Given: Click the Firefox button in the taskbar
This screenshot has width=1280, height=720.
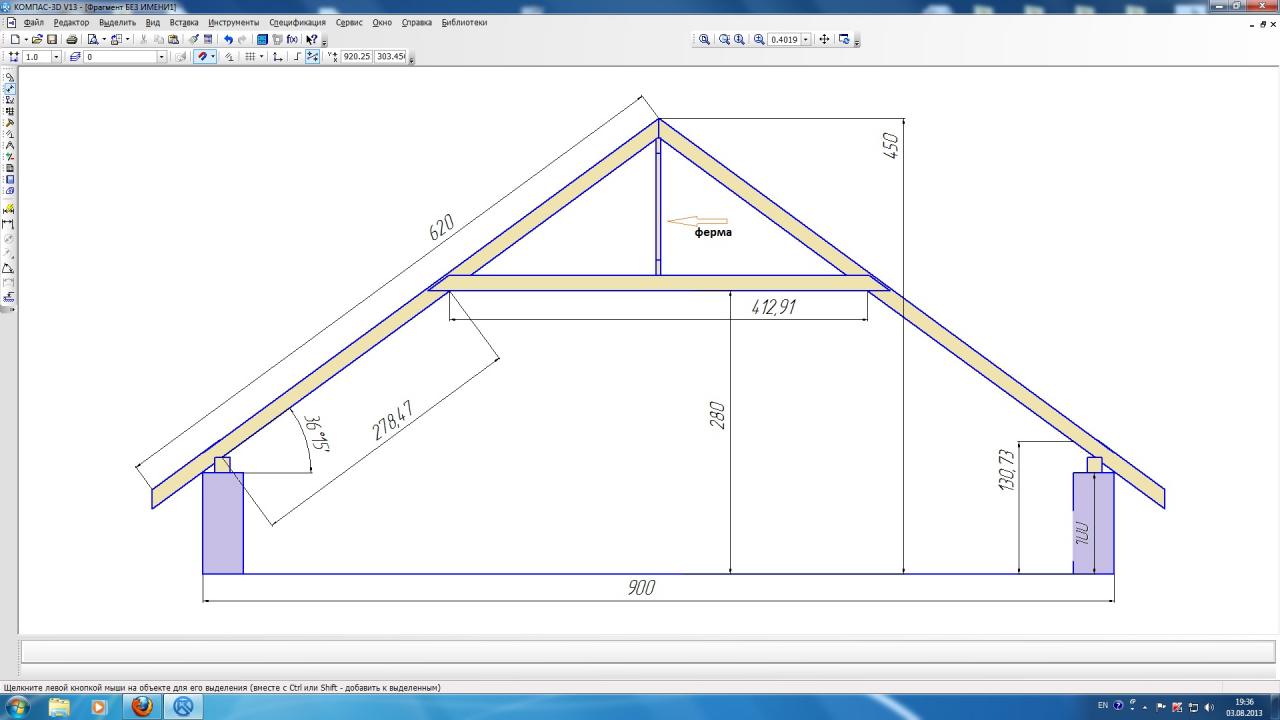Looking at the screenshot, I should tap(142, 707).
